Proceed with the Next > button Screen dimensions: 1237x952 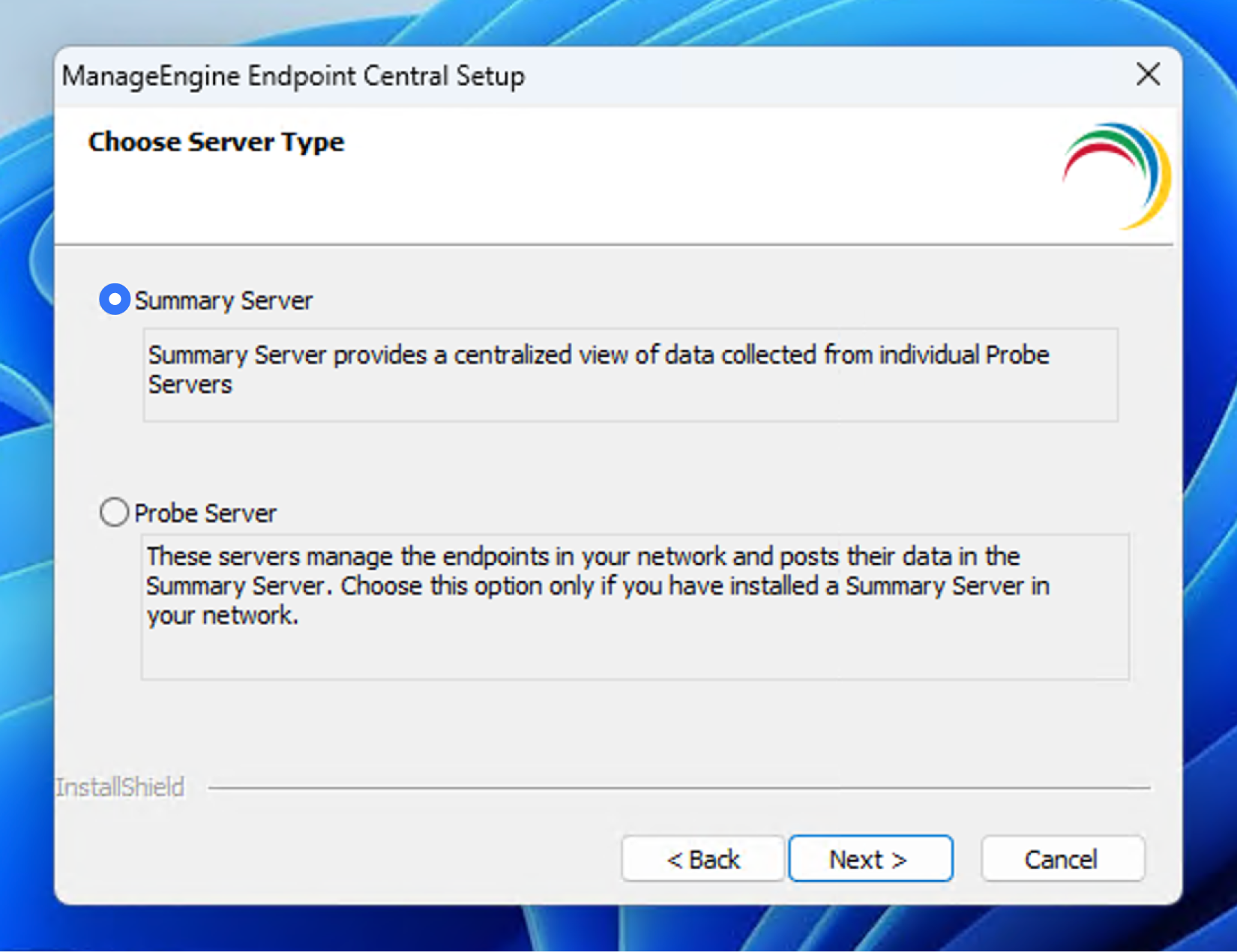[870, 858]
